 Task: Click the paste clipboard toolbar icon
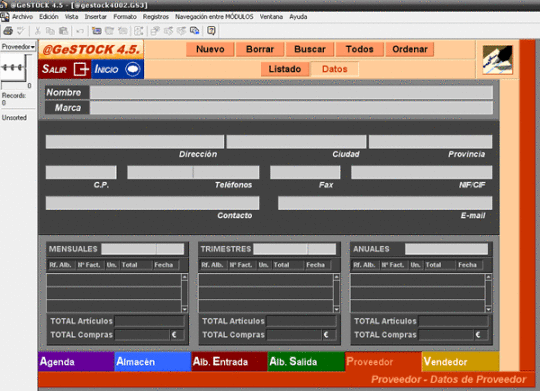click(x=63, y=31)
